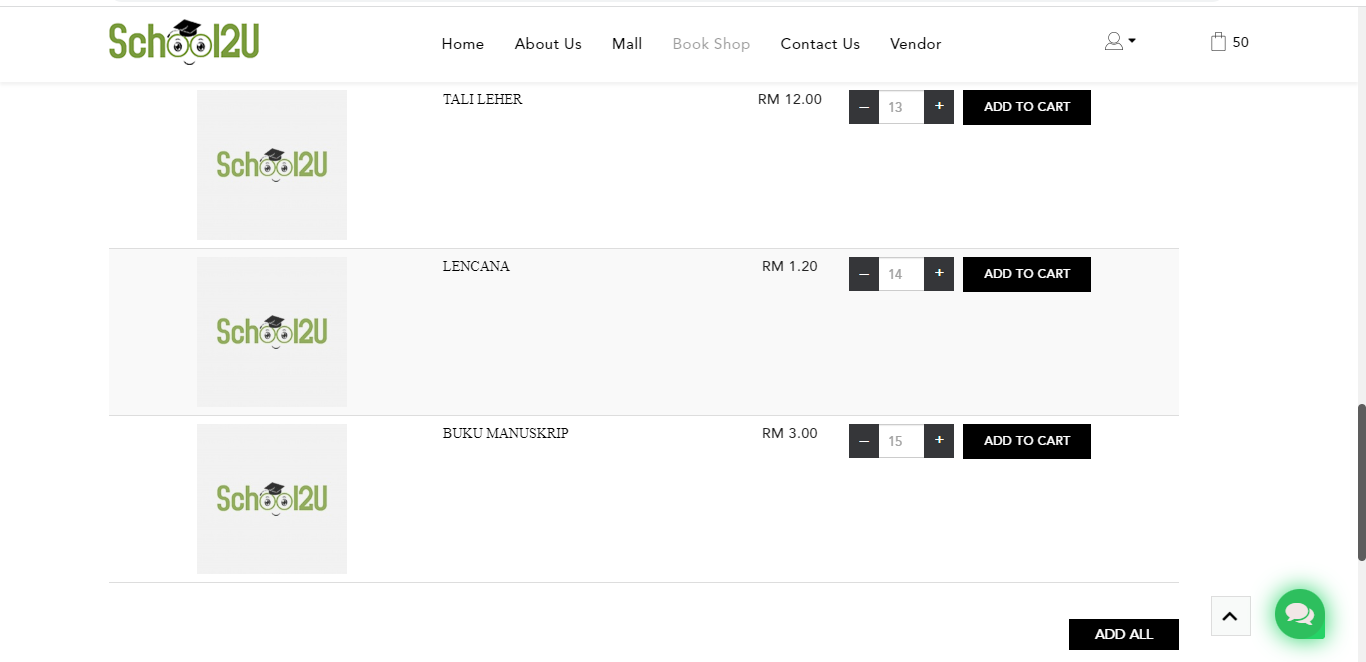
Task: Decrease BUKU MANUSKRIP quantity with minus
Action: click(864, 441)
